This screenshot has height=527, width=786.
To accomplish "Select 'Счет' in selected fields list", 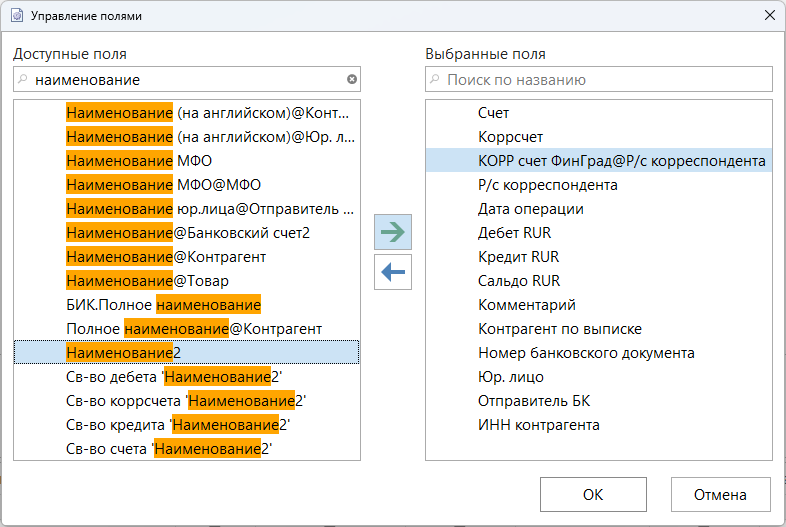I will (x=493, y=113).
